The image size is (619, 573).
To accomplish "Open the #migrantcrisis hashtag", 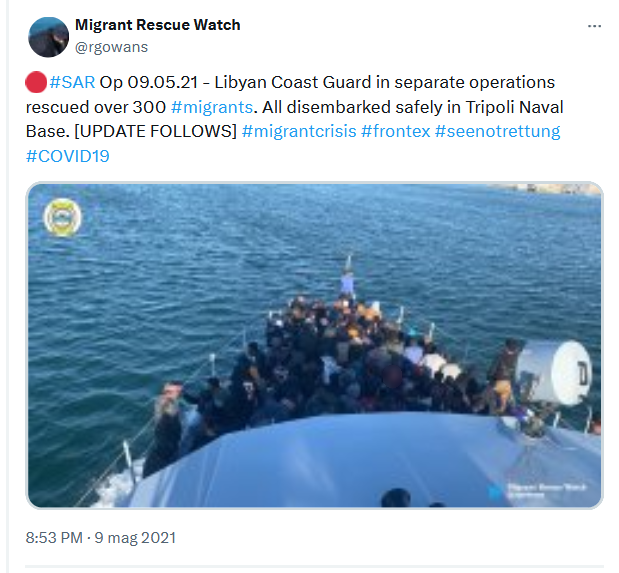I will [x=299, y=131].
